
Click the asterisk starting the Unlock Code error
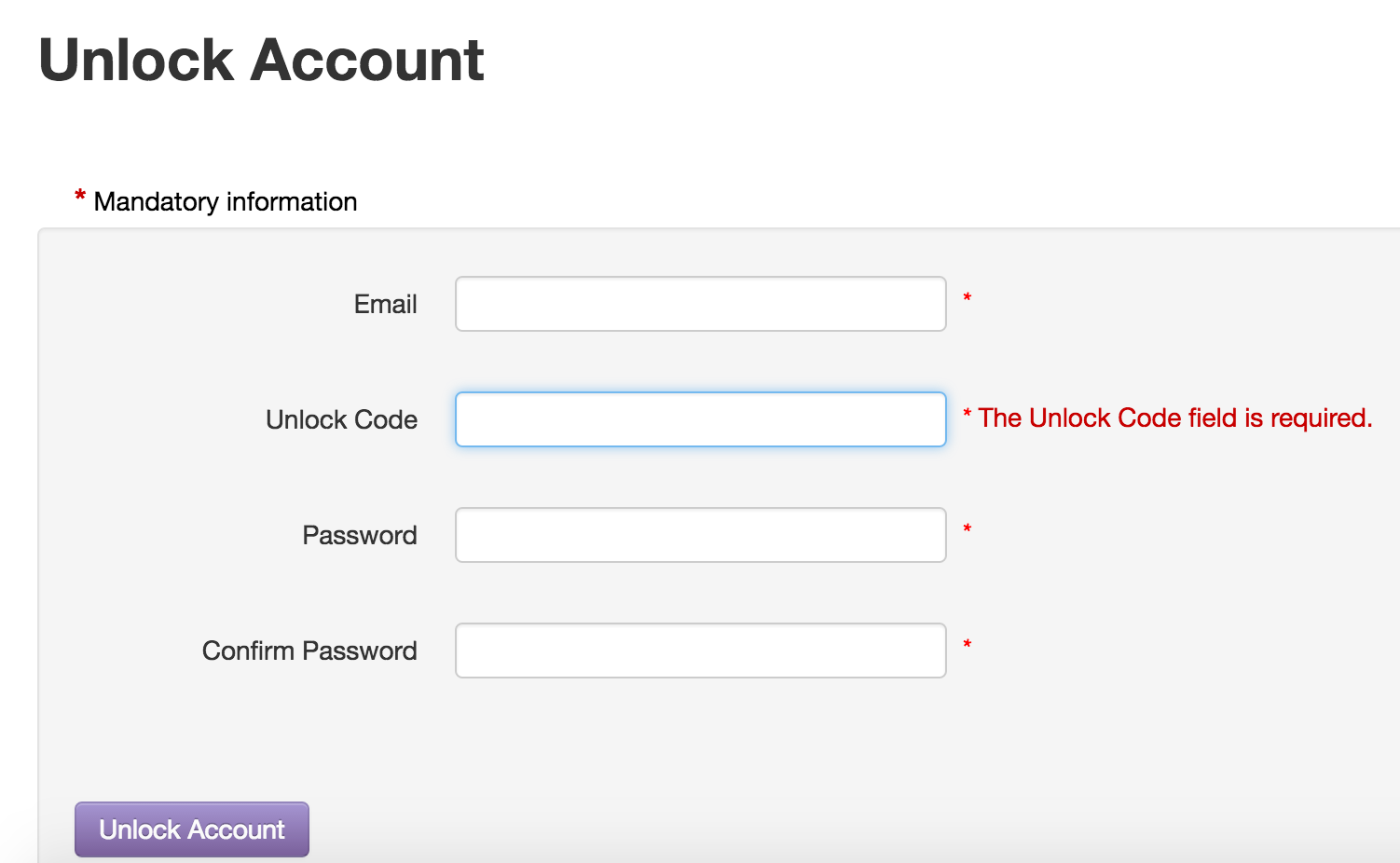click(968, 415)
